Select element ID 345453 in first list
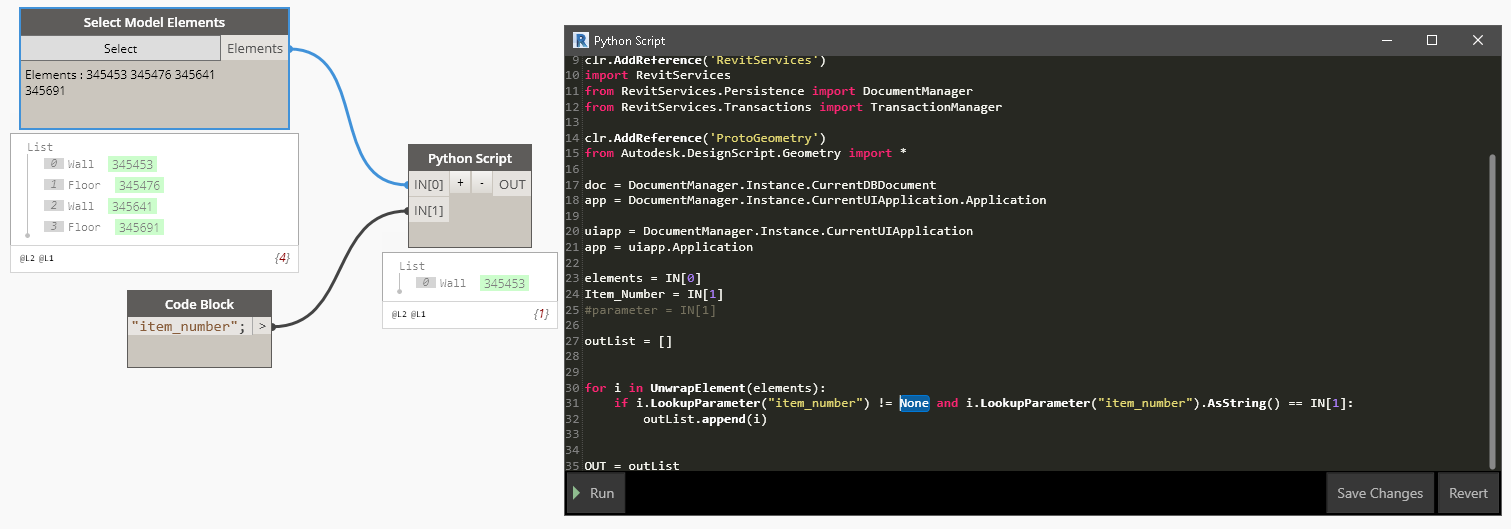1511x529 pixels. (132, 164)
